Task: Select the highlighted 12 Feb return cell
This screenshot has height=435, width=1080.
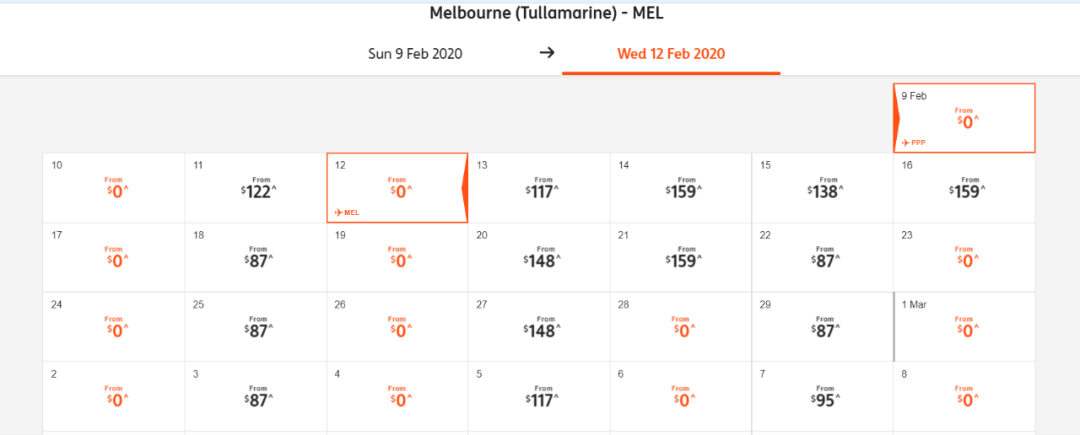Action: (x=397, y=188)
